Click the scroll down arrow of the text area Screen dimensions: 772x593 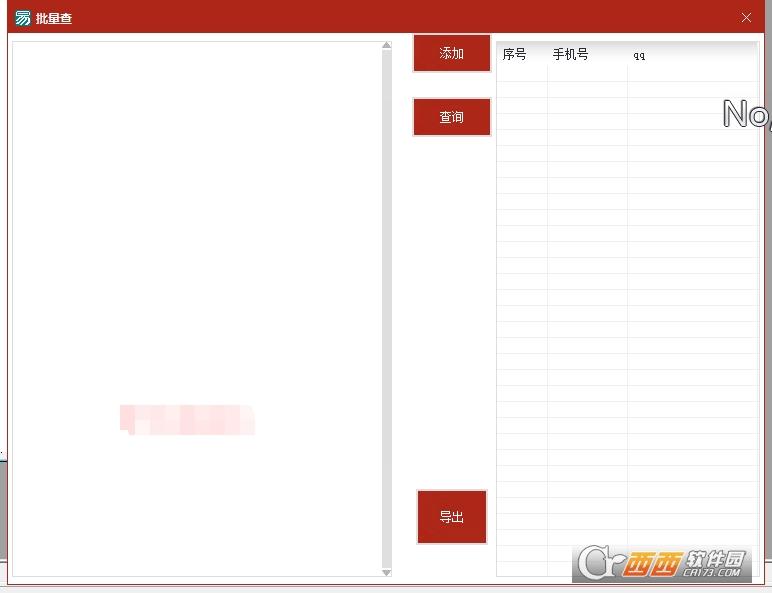386,572
